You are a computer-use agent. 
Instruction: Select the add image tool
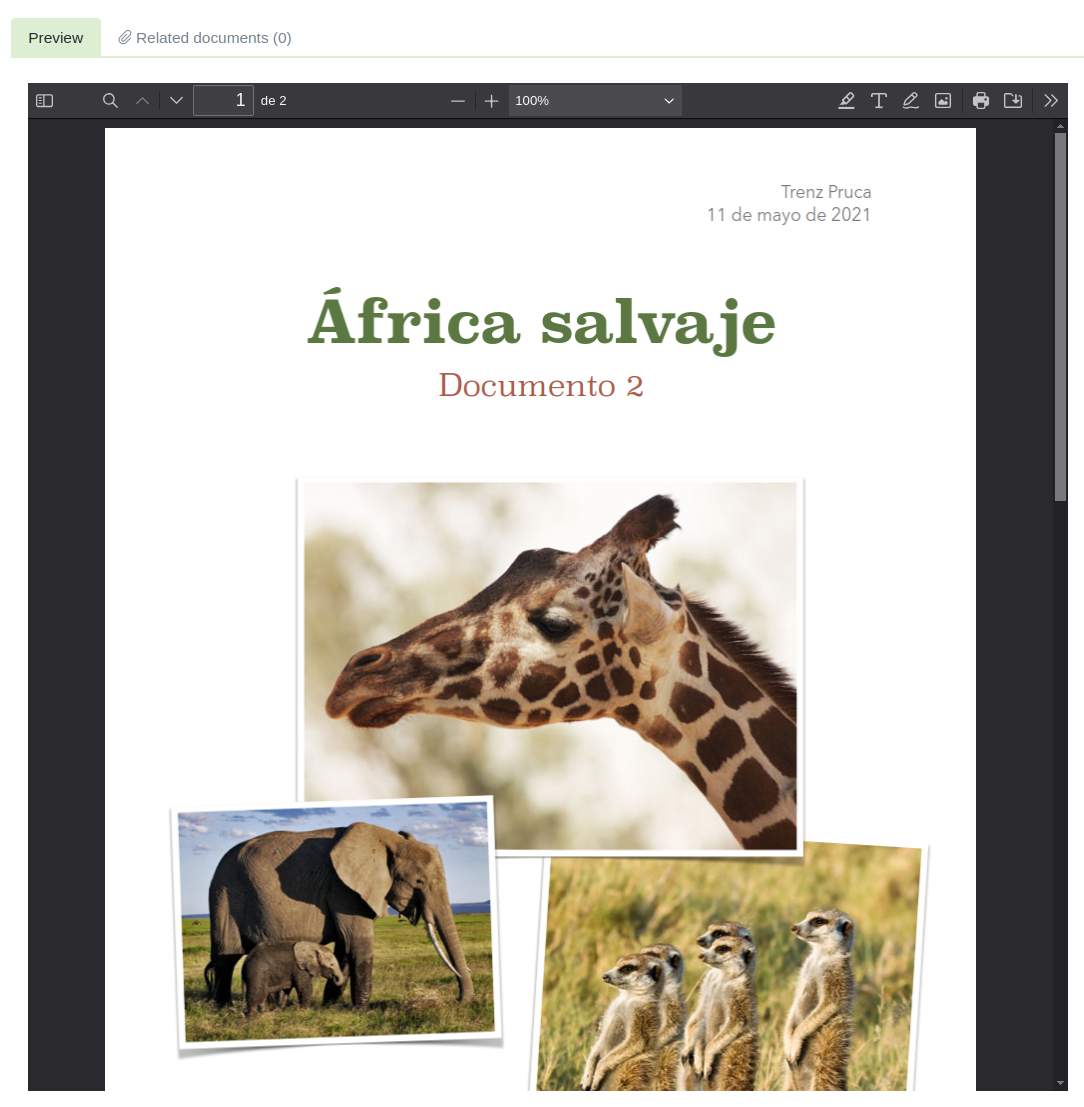coord(942,101)
